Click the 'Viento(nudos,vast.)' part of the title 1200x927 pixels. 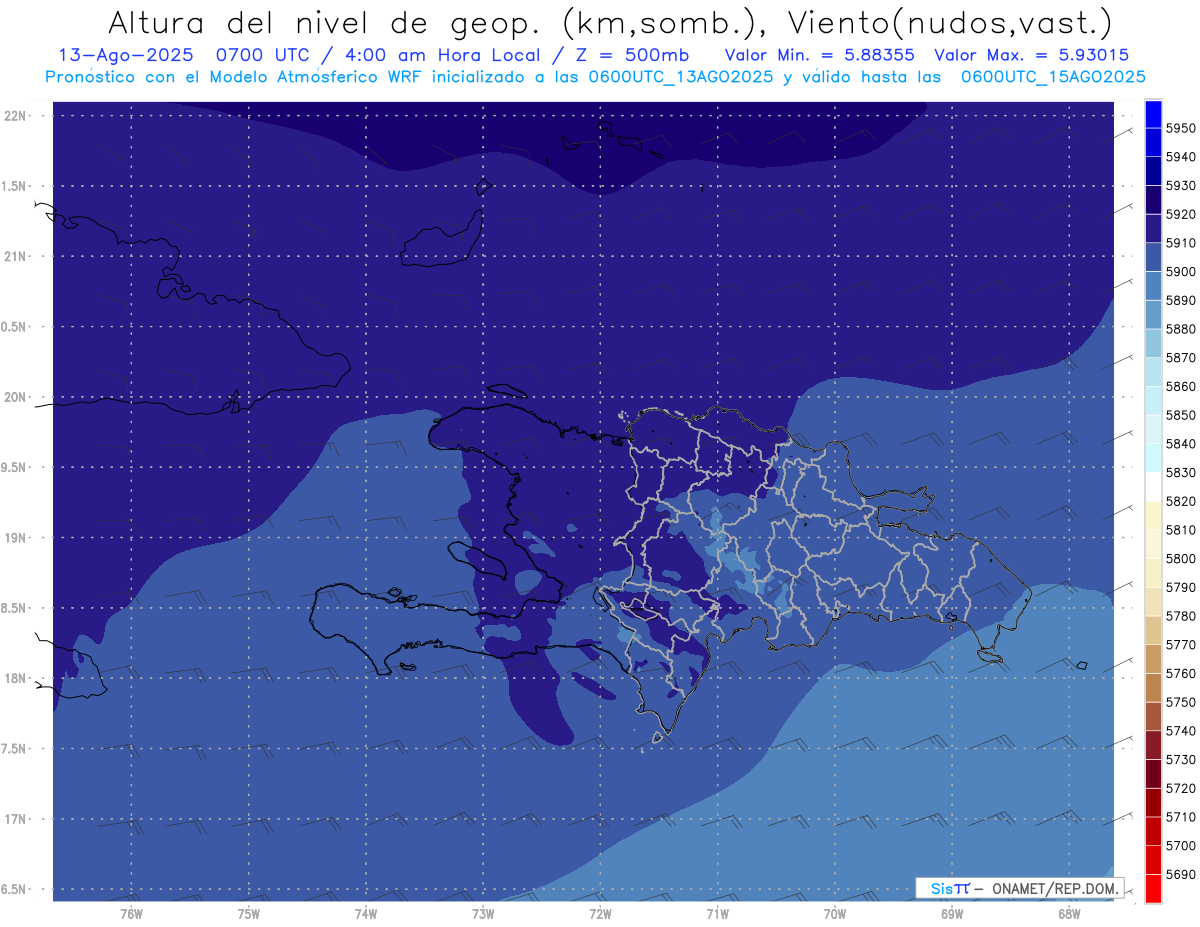951,22
